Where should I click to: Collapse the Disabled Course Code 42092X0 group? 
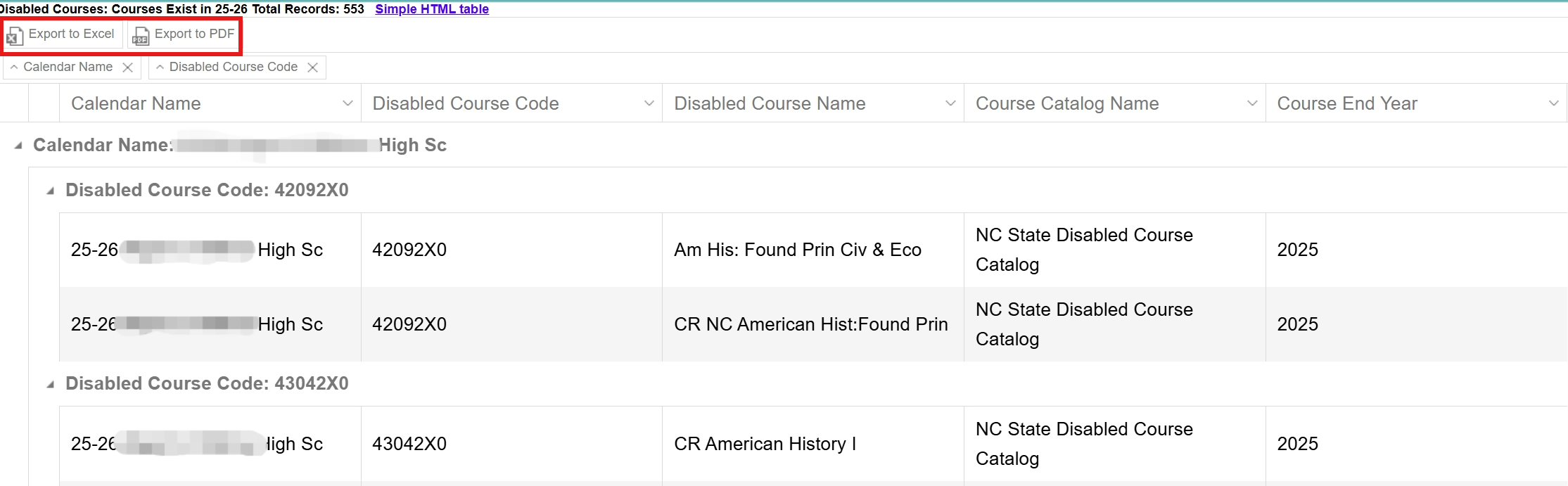pos(50,191)
